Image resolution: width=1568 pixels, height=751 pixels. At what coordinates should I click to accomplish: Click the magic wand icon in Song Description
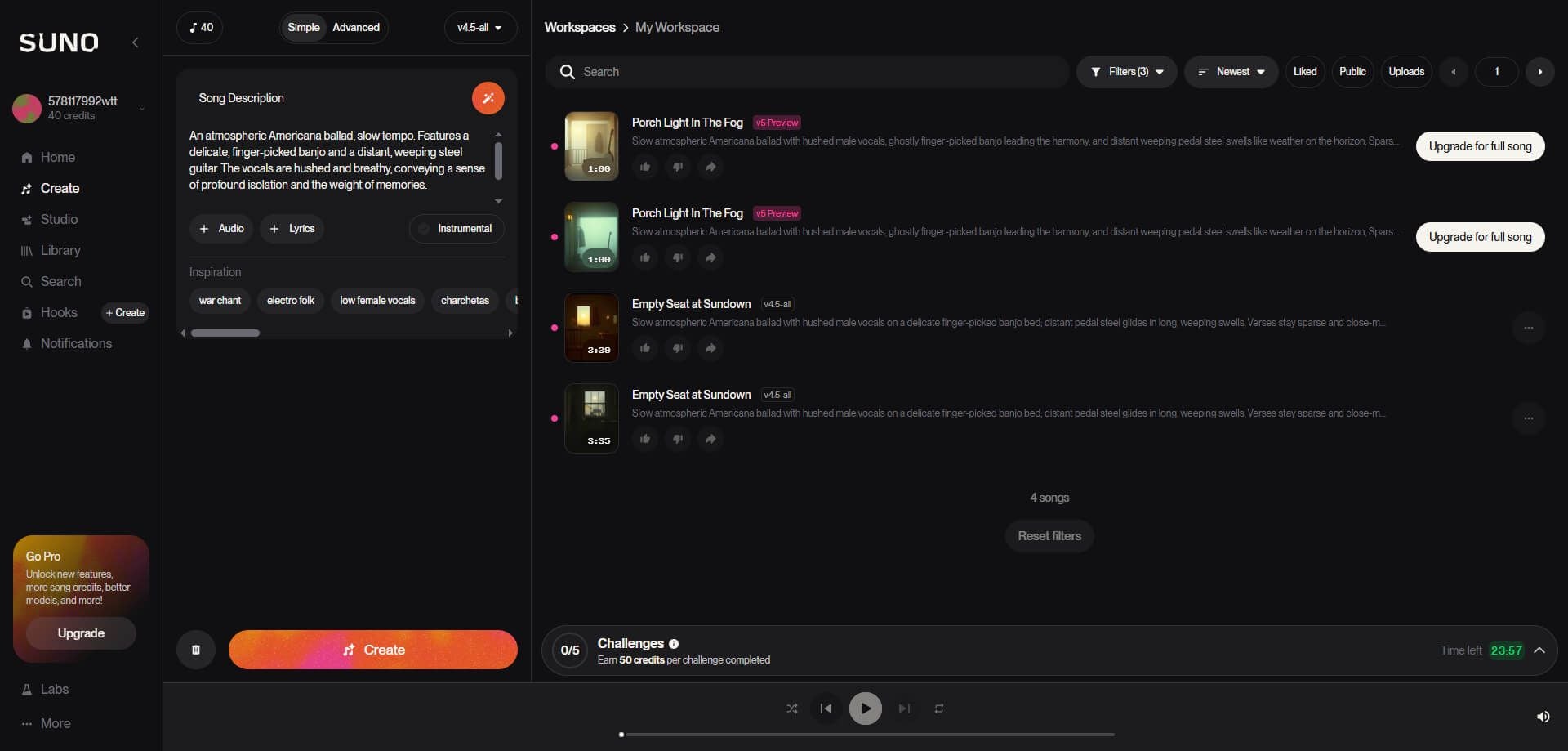point(488,98)
